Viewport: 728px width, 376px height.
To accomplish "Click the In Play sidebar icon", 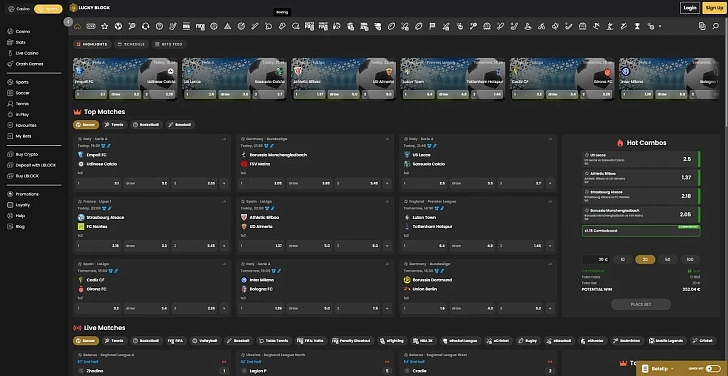I will point(10,114).
